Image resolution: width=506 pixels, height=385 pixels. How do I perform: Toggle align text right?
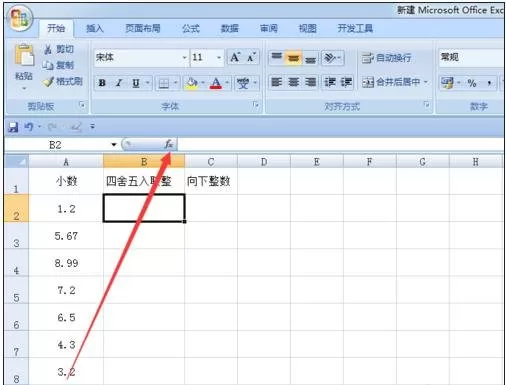pos(310,82)
